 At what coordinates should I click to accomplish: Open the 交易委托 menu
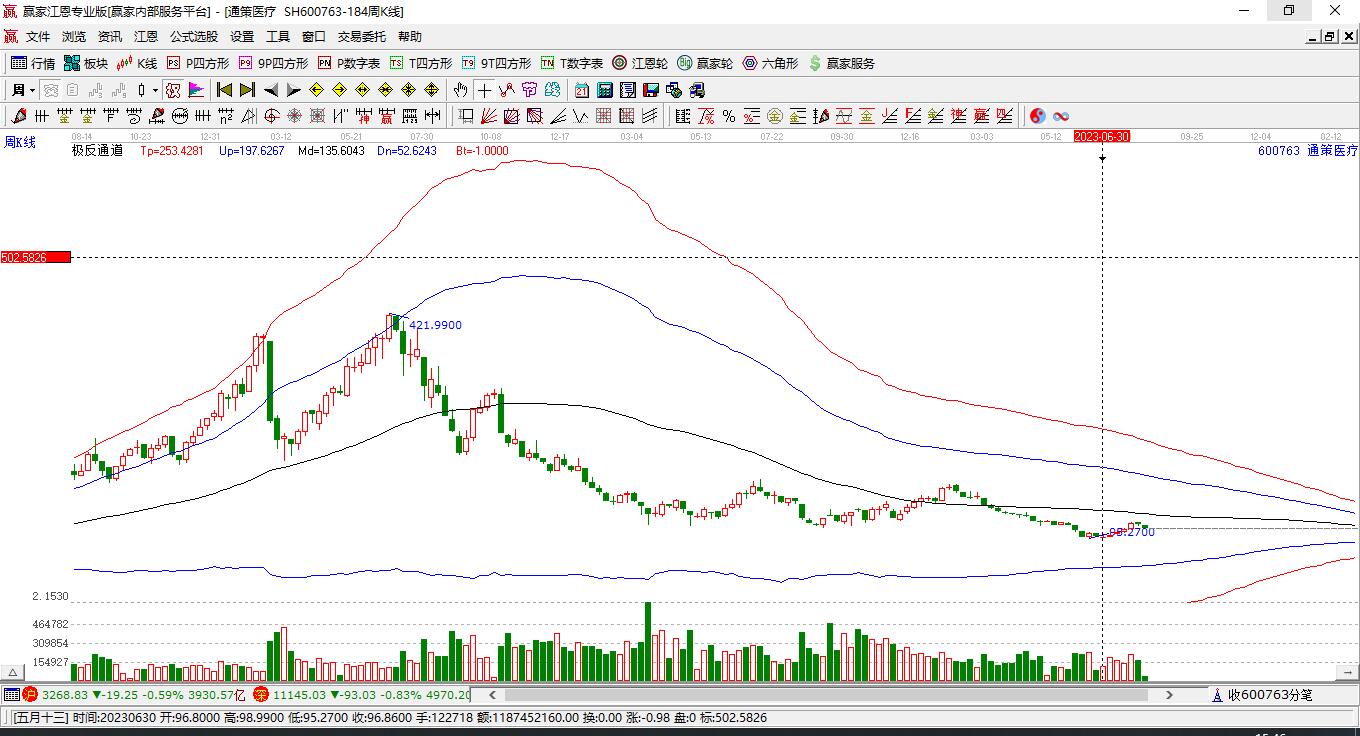click(x=362, y=36)
